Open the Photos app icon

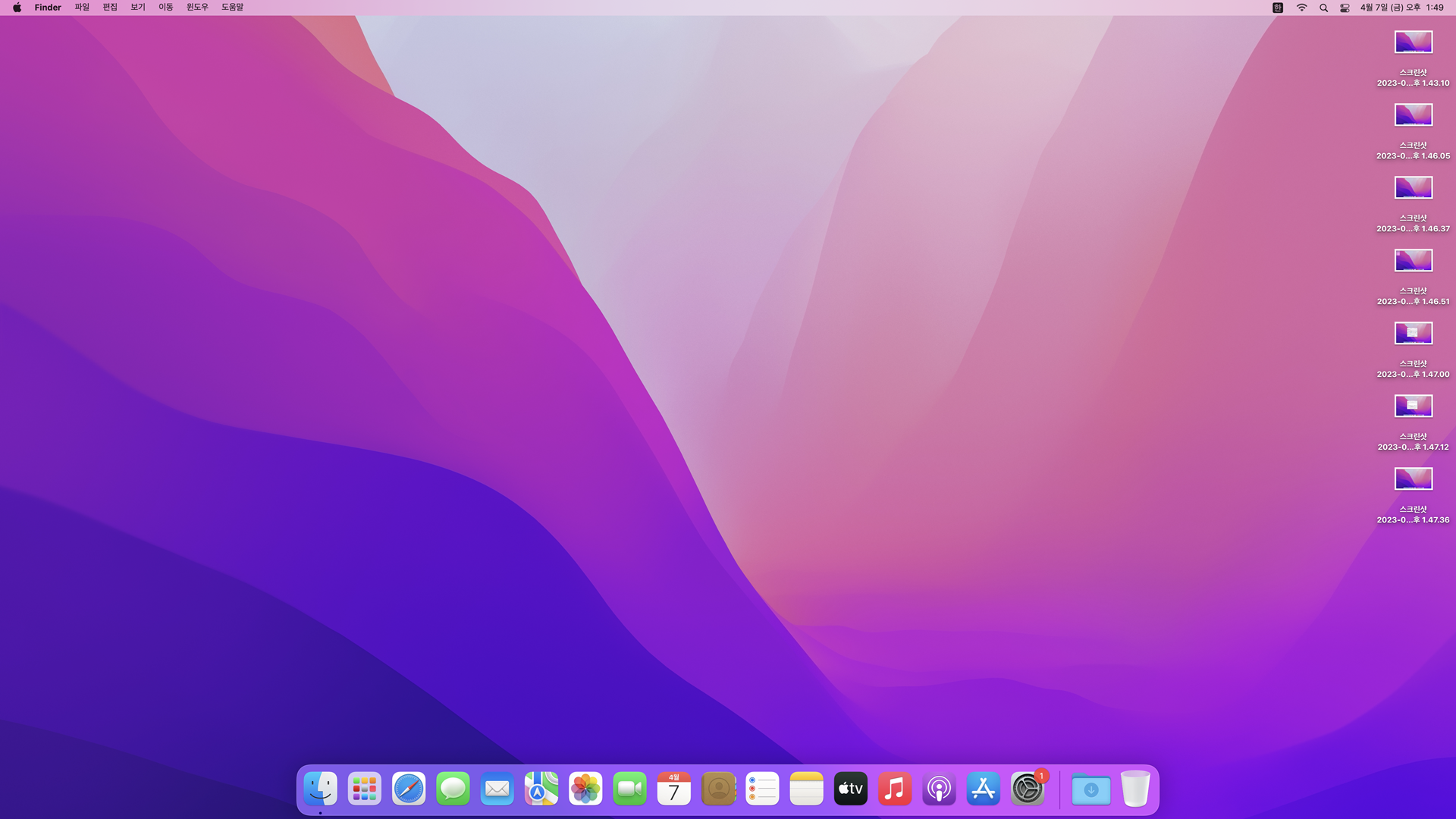click(585, 789)
